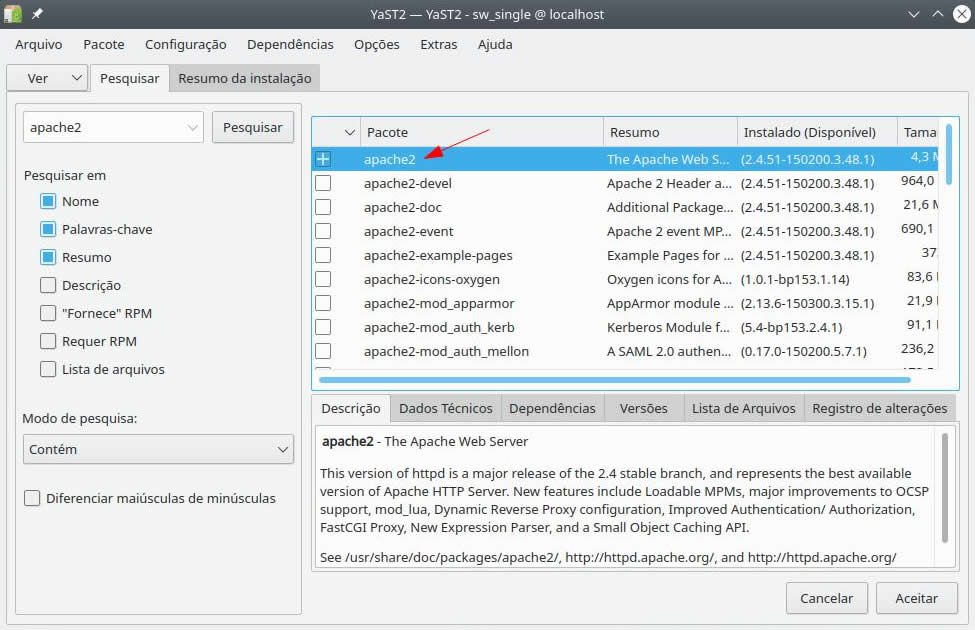This screenshot has width=975, height=630.
Task: Open the Dependências menu
Action: point(290,44)
